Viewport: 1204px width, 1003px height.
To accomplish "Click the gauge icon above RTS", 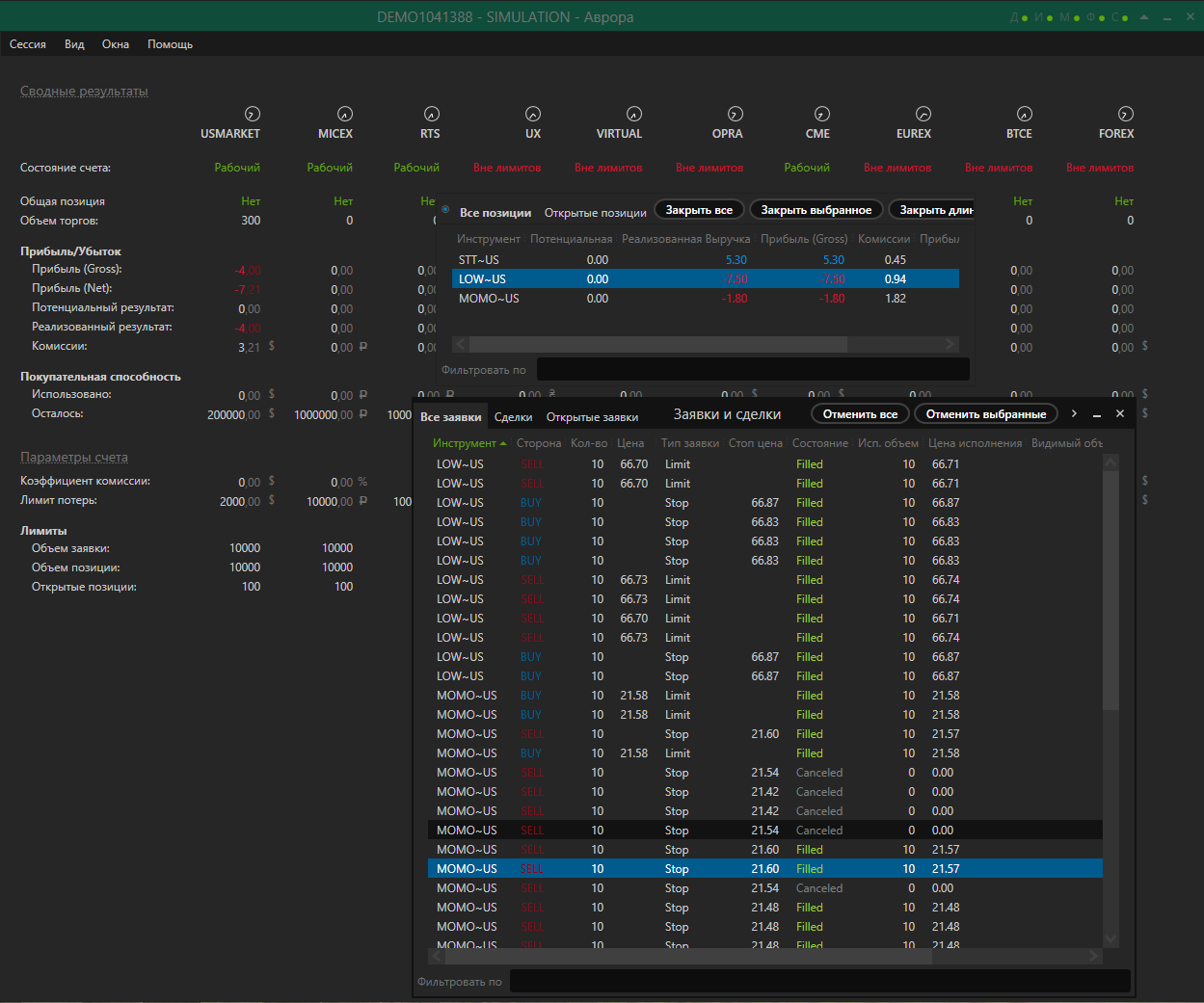I will pos(432,114).
